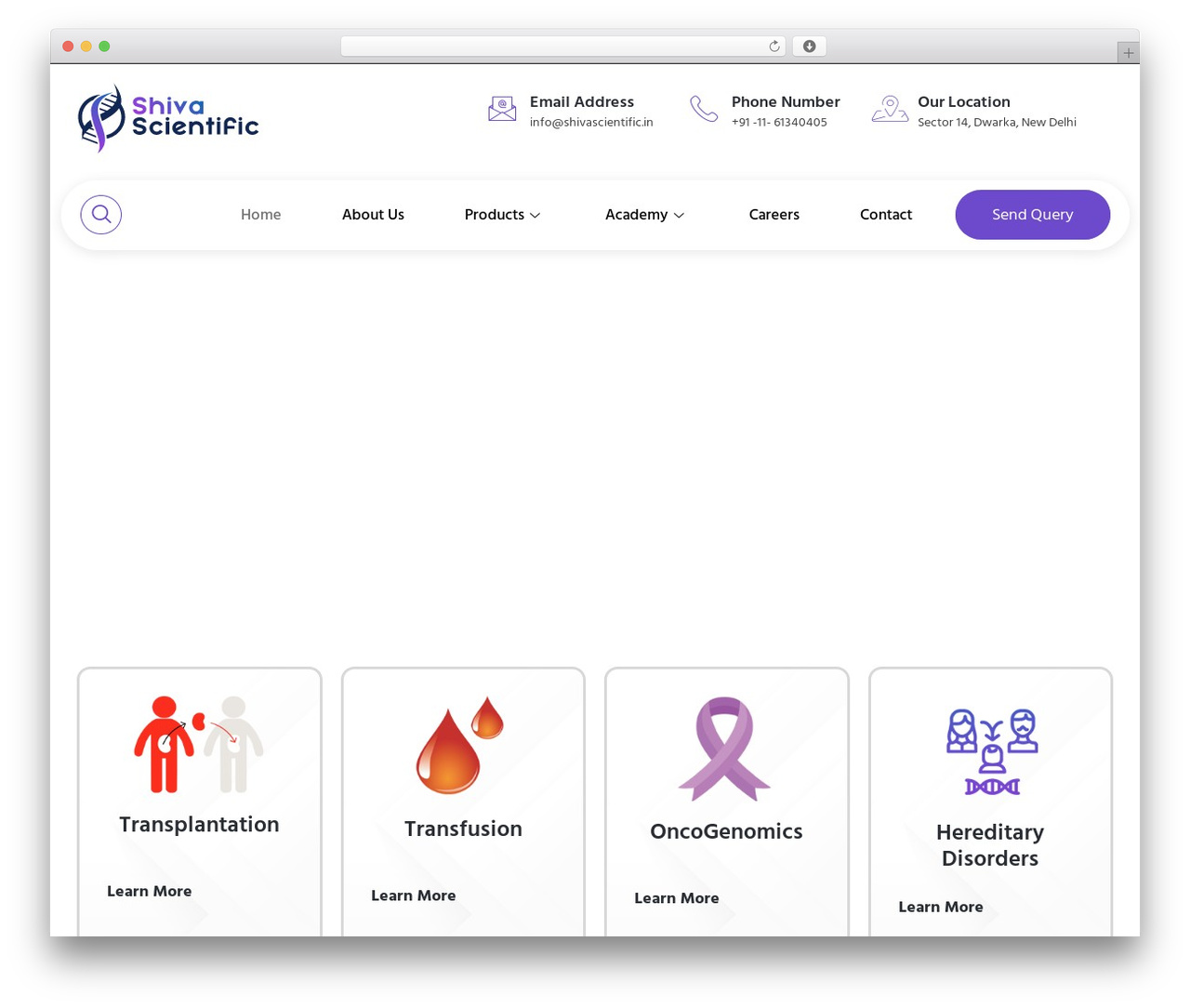
Task: Expand the Academy dropdown chevron
Action: point(679,216)
